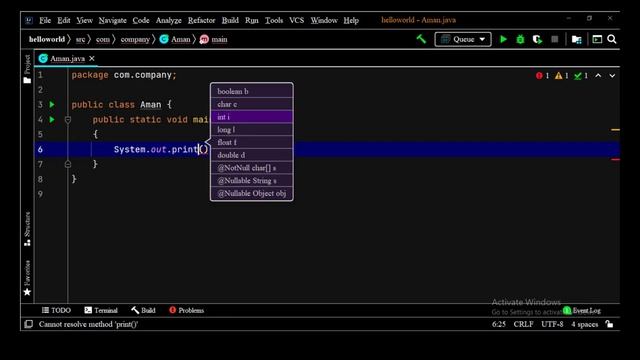The width and height of the screenshot is (640, 360).
Task: Click src breadcrumb in navigation bar
Action: click(x=80, y=39)
